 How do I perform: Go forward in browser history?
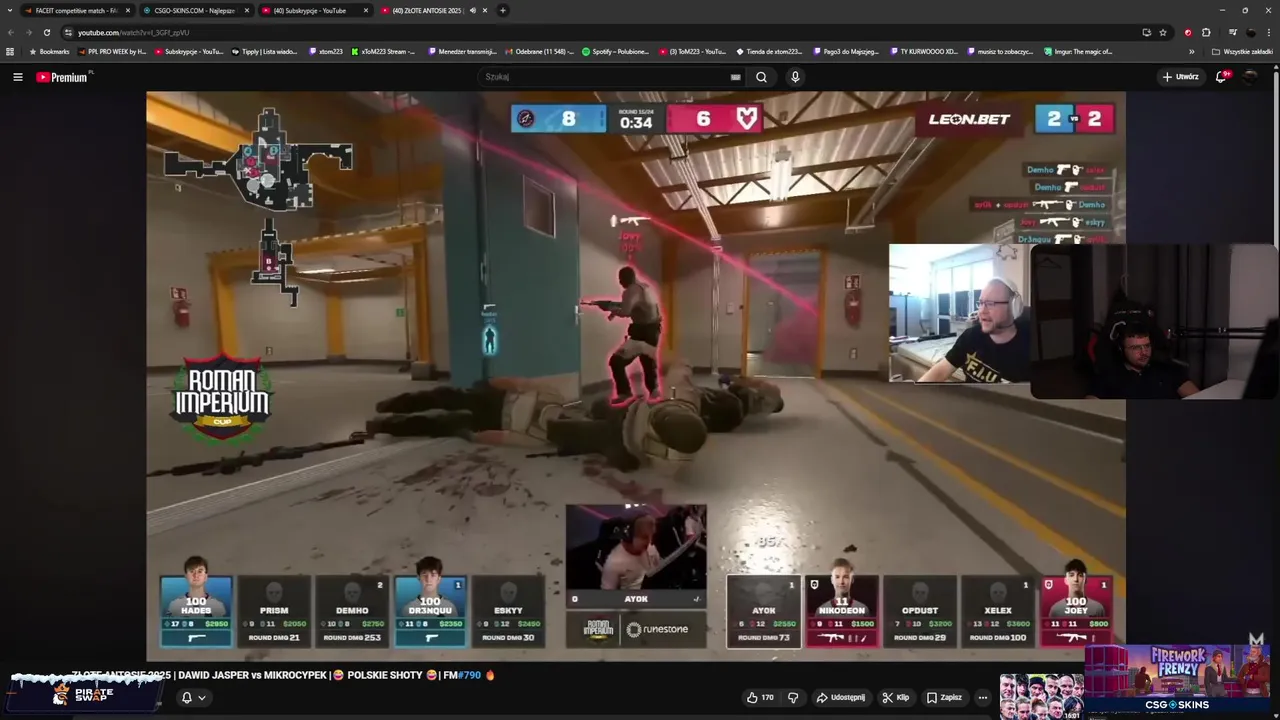28,32
